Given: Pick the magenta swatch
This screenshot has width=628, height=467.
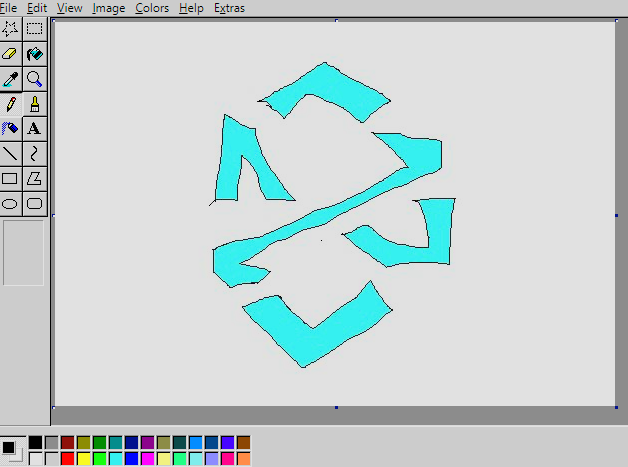Looking at the screenshot, I should click(147, 459).
